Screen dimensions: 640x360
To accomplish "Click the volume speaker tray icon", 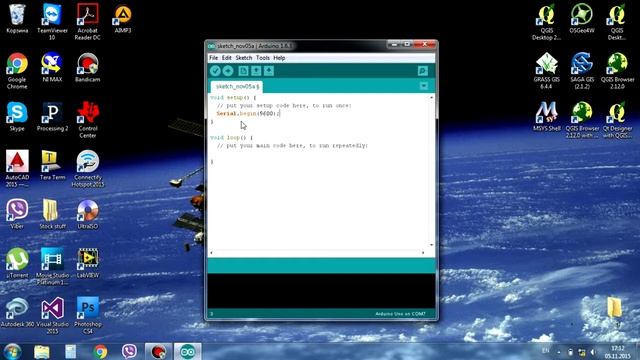I will [593, 352].
